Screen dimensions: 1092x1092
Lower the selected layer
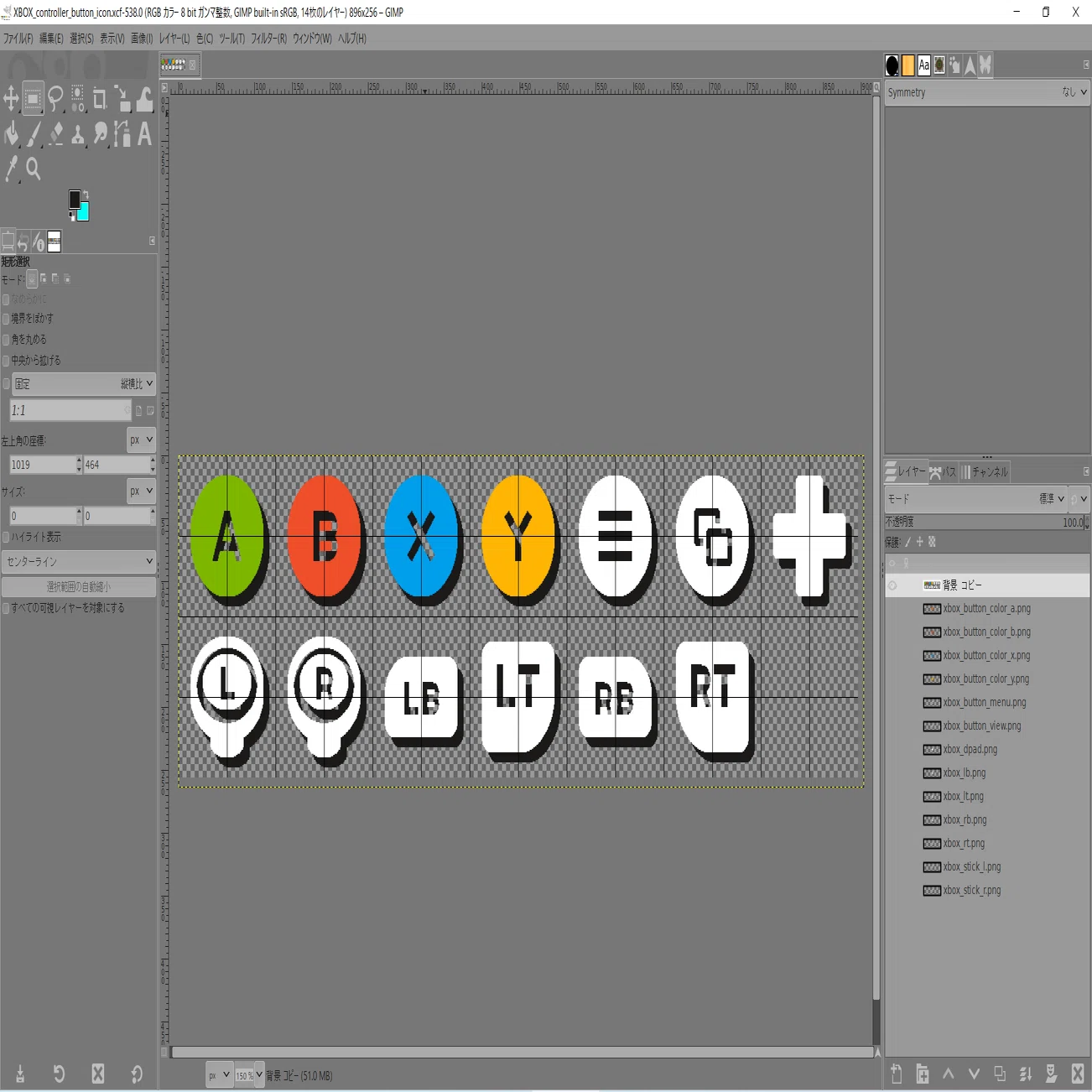[974, 1074]
